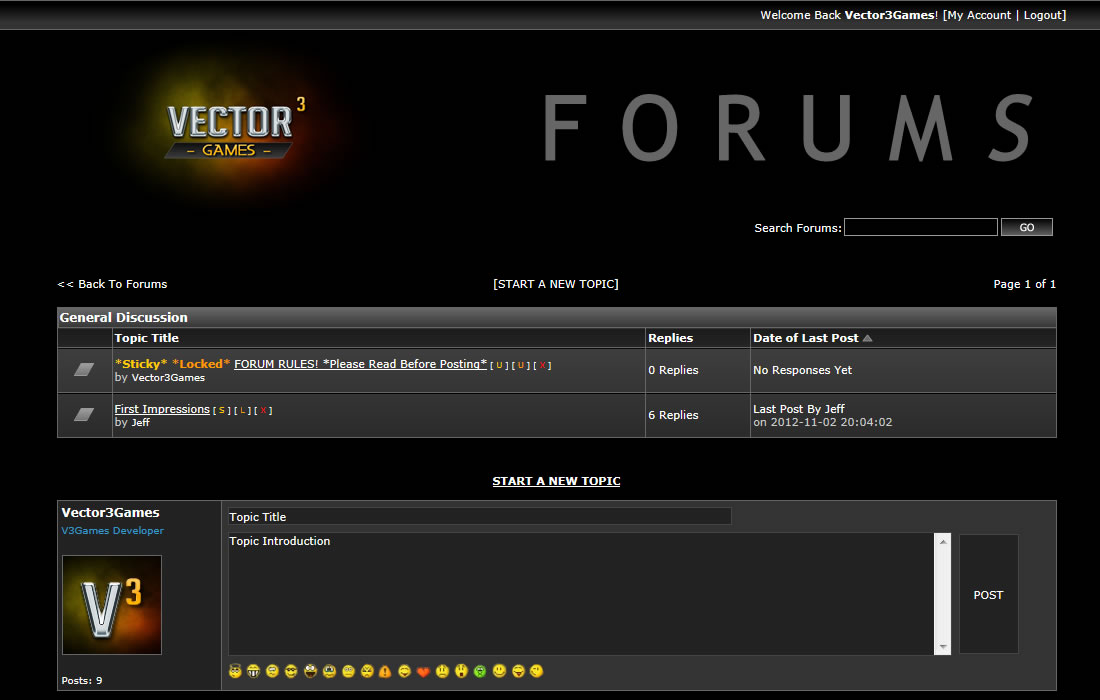The image size is (1100, 700).
Task: Go back via Back To Forums link
Action: point(112,284)
